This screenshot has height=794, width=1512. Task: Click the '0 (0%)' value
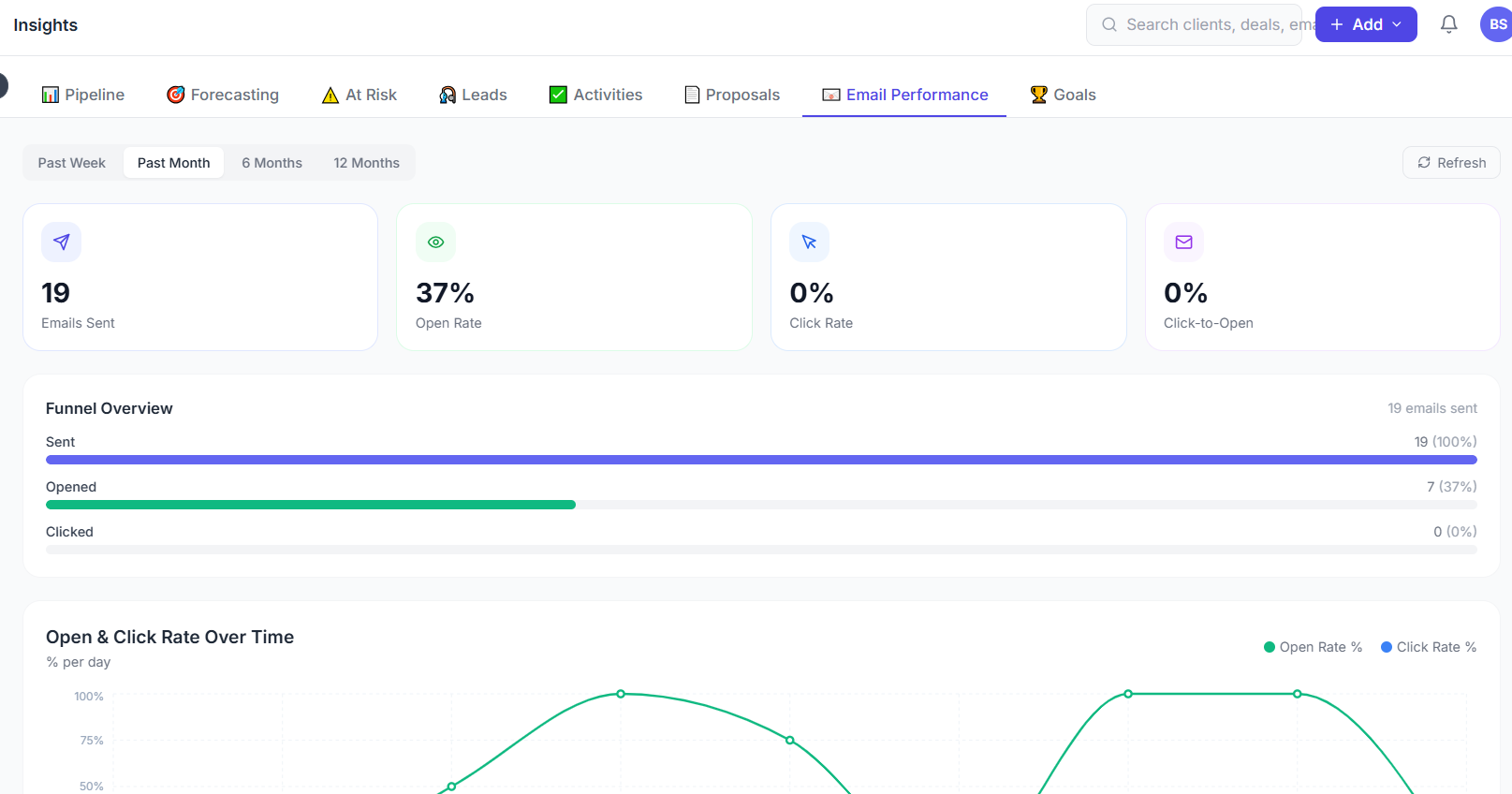point(1455,532)
